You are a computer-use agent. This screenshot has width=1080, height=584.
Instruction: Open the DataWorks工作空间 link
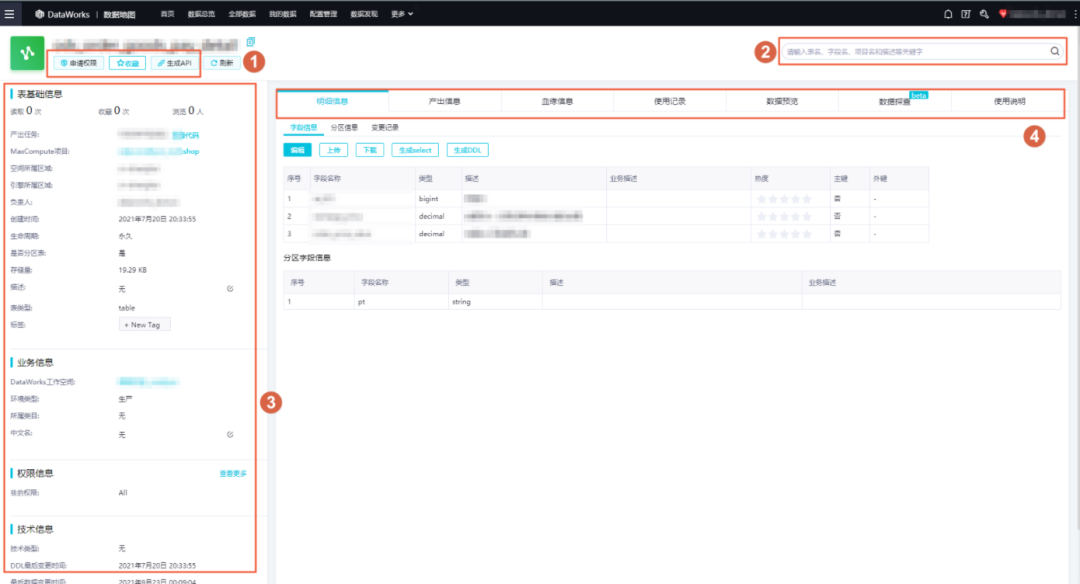pyautogui.click(x=148, y=382)
